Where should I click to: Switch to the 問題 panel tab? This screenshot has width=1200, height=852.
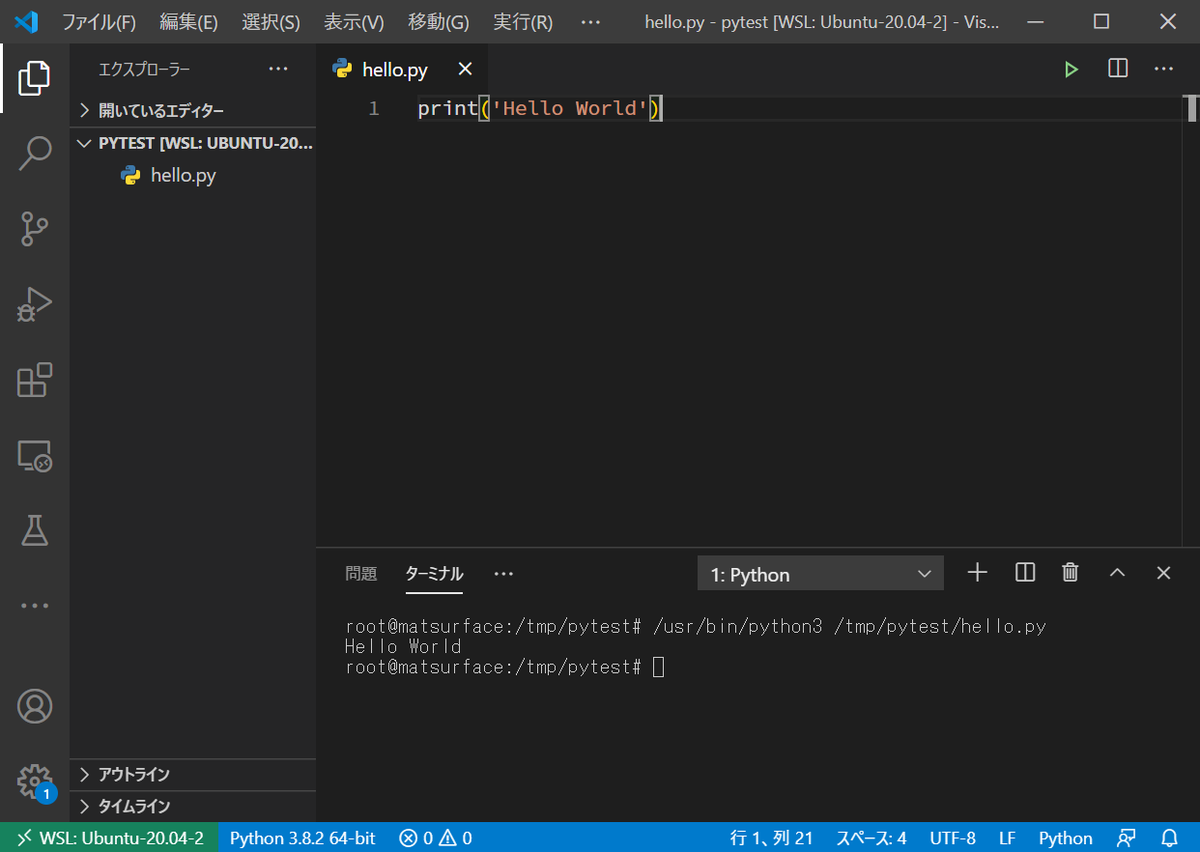[x=361, y=574]
